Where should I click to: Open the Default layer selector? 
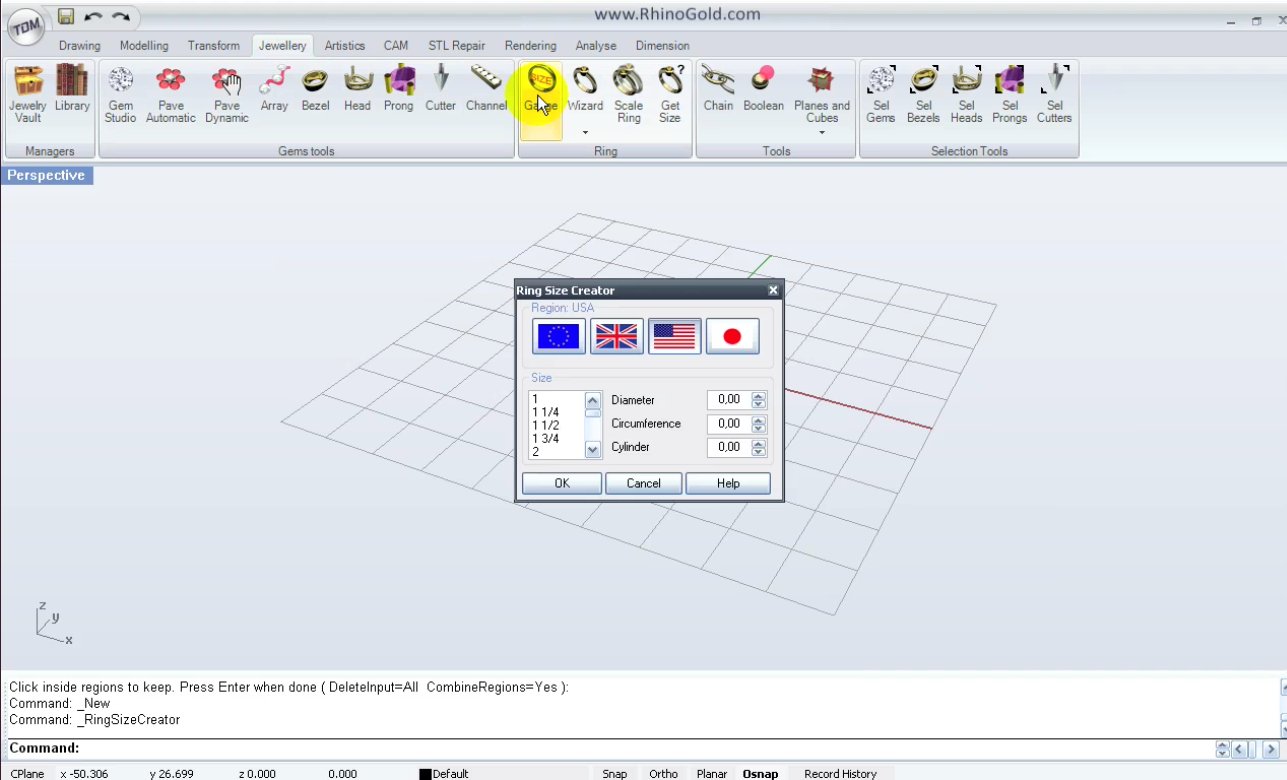pos(444,773)
